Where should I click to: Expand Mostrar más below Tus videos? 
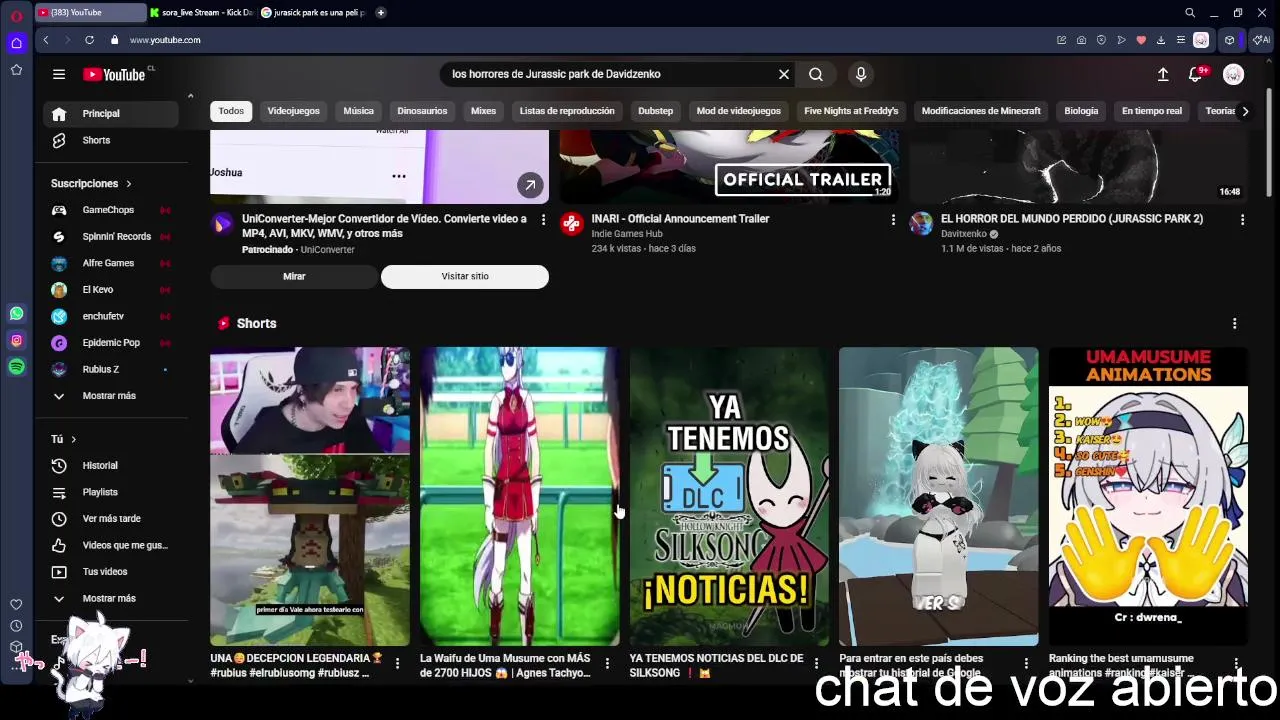pyautogui.click(x=110, y=598)
